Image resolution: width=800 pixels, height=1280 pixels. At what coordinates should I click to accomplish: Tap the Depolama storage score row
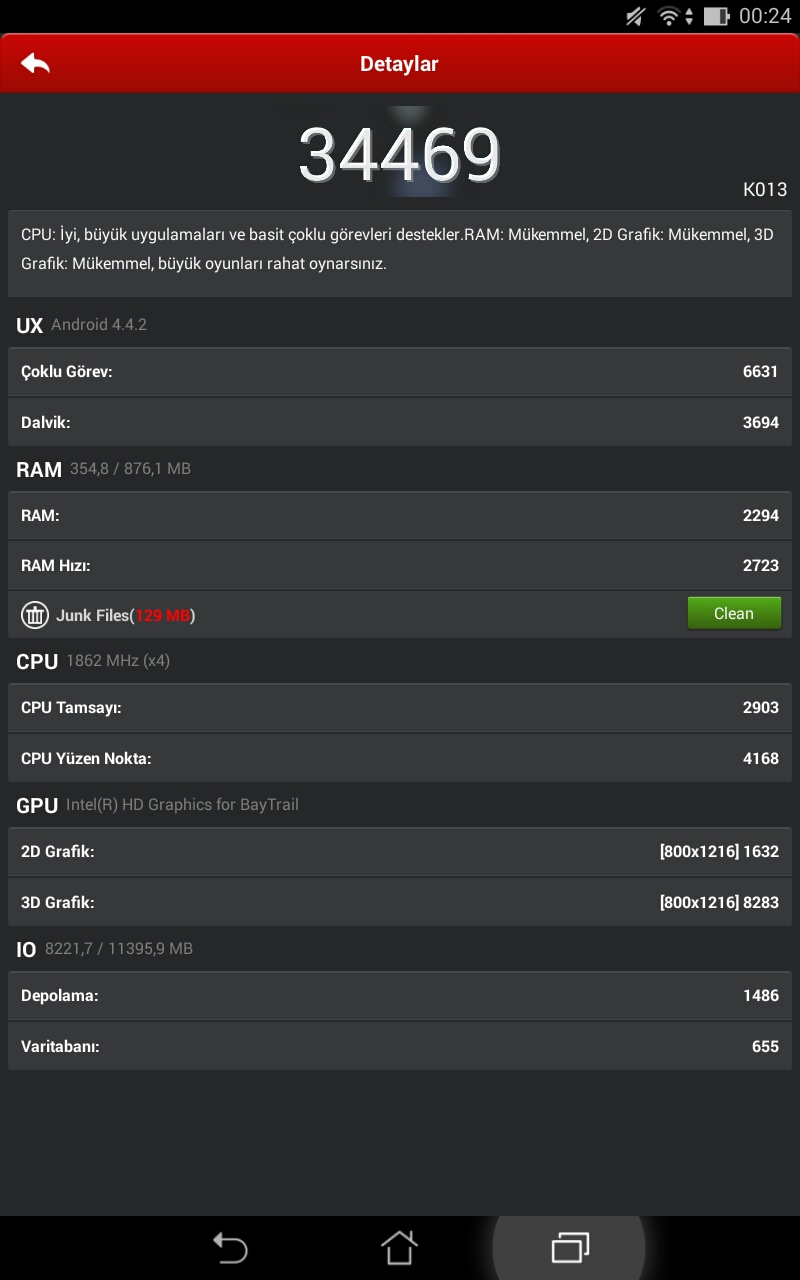click(x=400, y=996)
